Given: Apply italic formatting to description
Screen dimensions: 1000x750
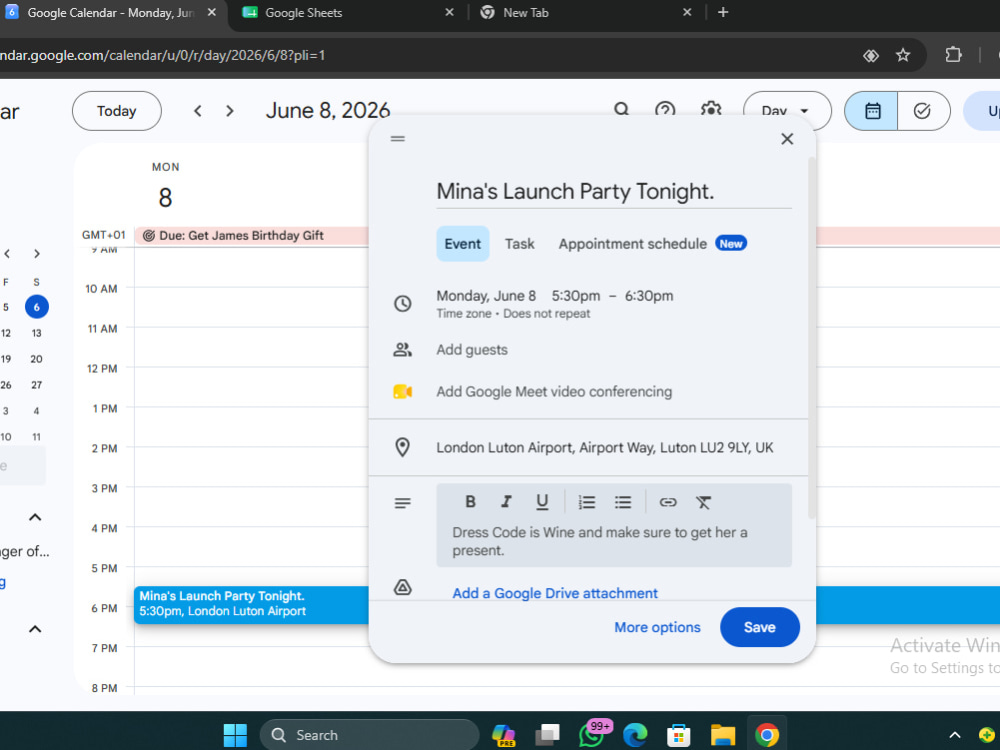Looking at the screenshot, I should (x=506, y=502).
